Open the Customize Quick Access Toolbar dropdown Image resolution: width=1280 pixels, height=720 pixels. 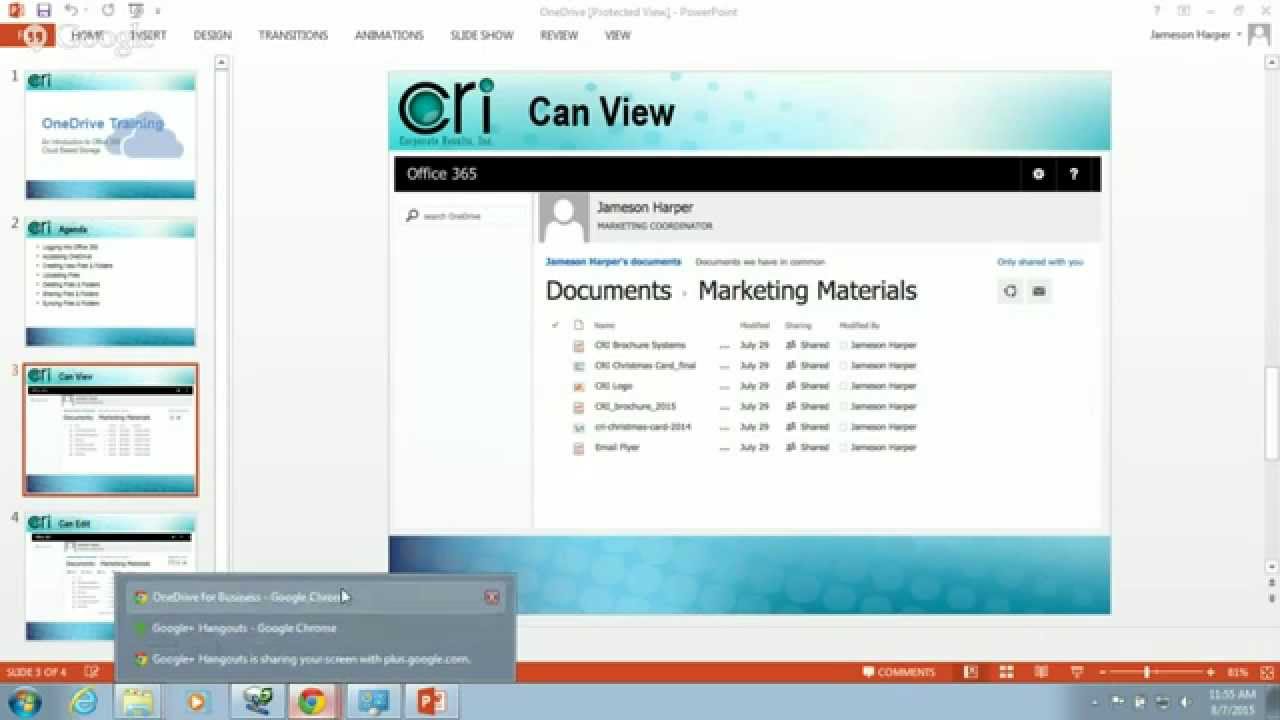pyautogui.click(x=158, y=11)
